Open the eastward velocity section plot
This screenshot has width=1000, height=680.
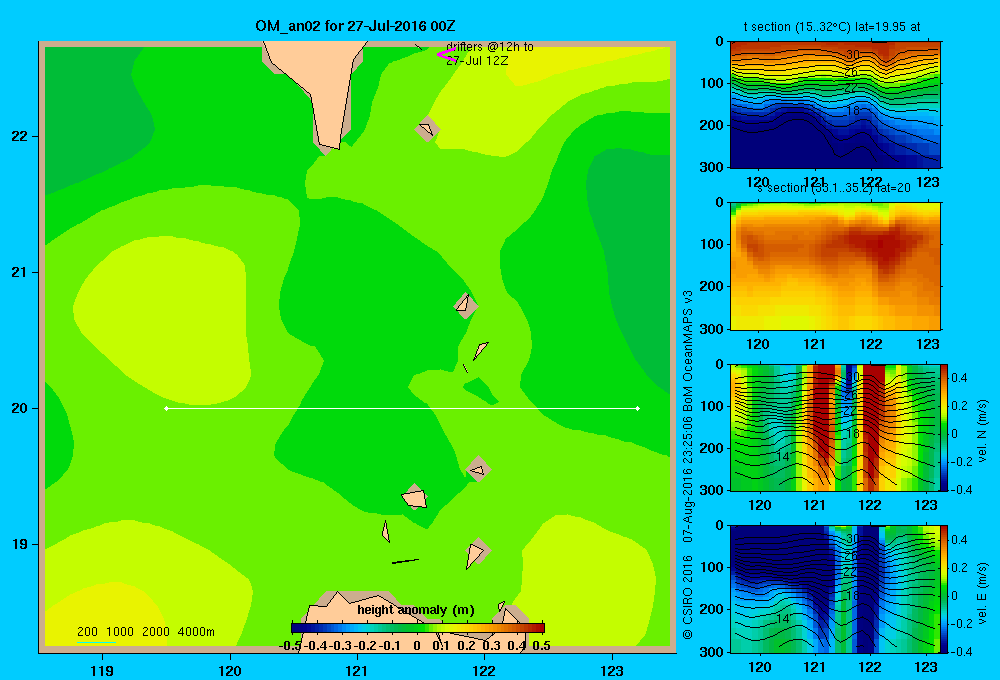tap(835, 589)
